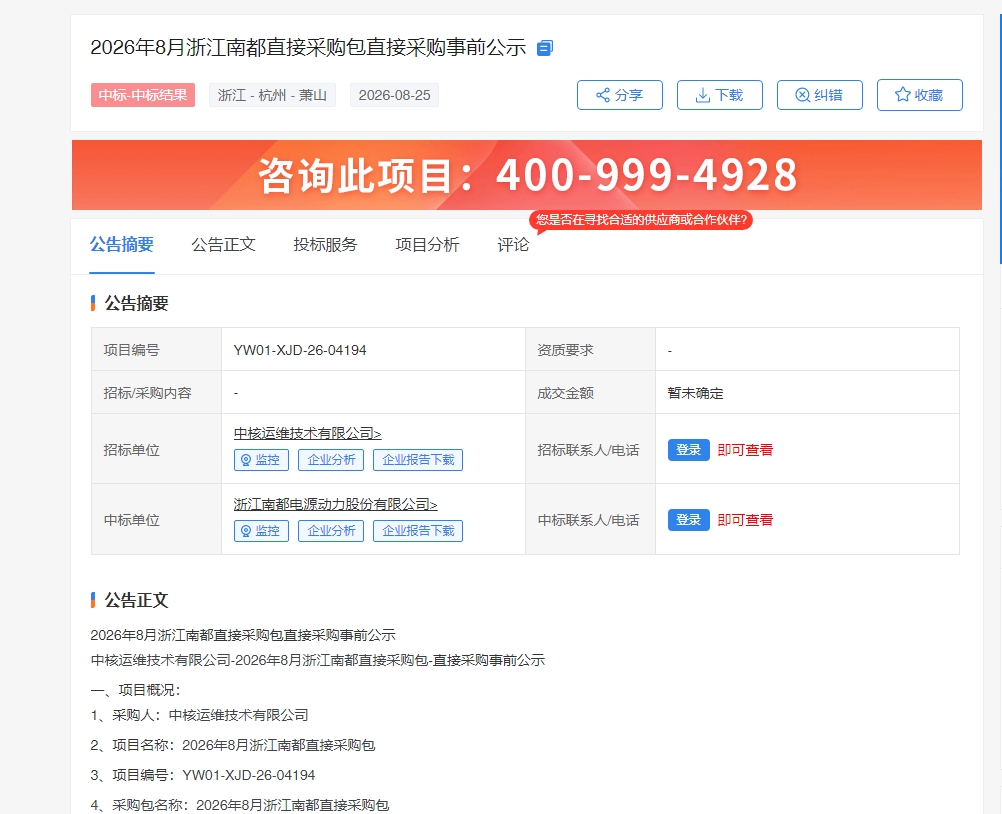Click the 下载 download button
The image size is (1002, 814).
[720, 95]
